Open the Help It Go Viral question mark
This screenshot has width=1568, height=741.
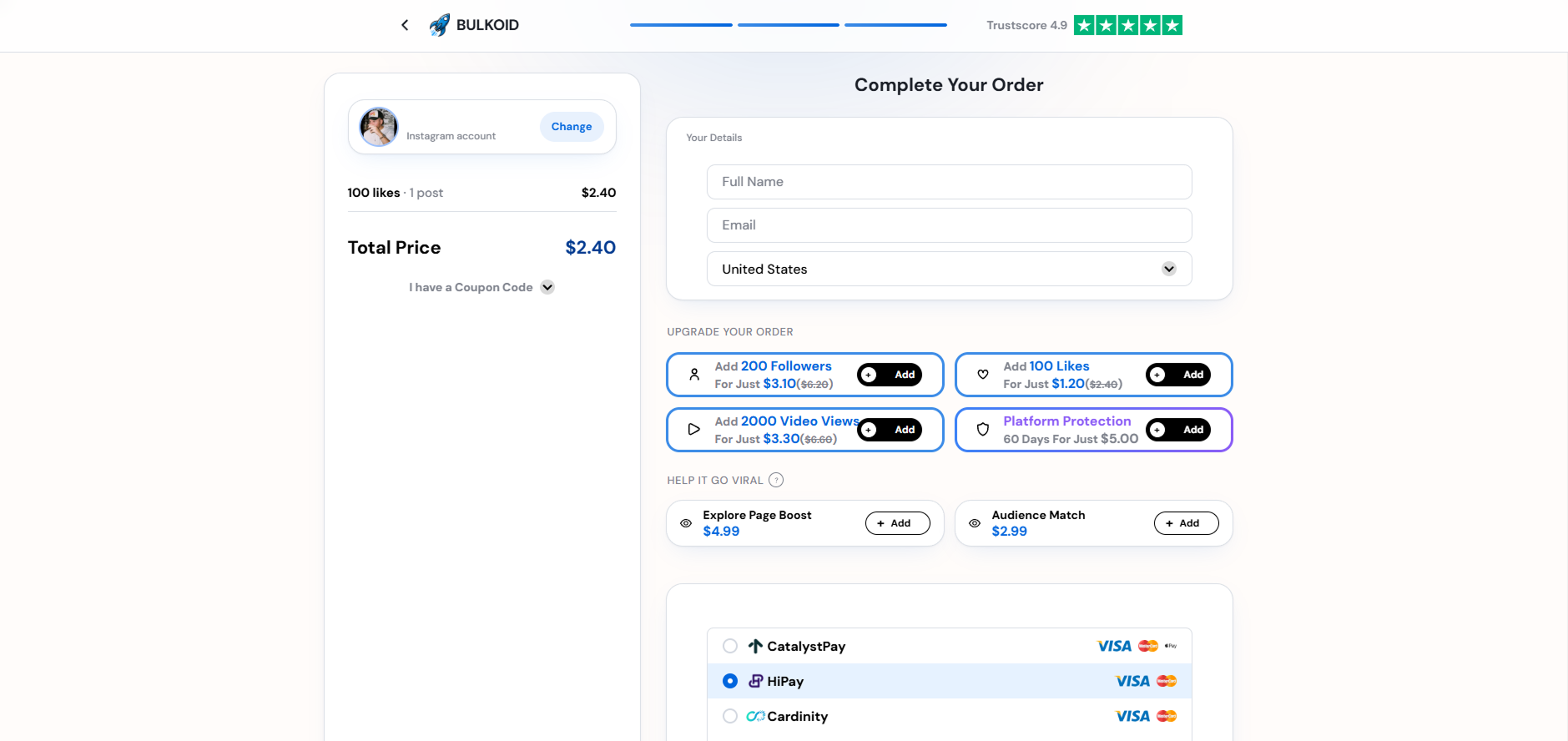tap(776, 480)
